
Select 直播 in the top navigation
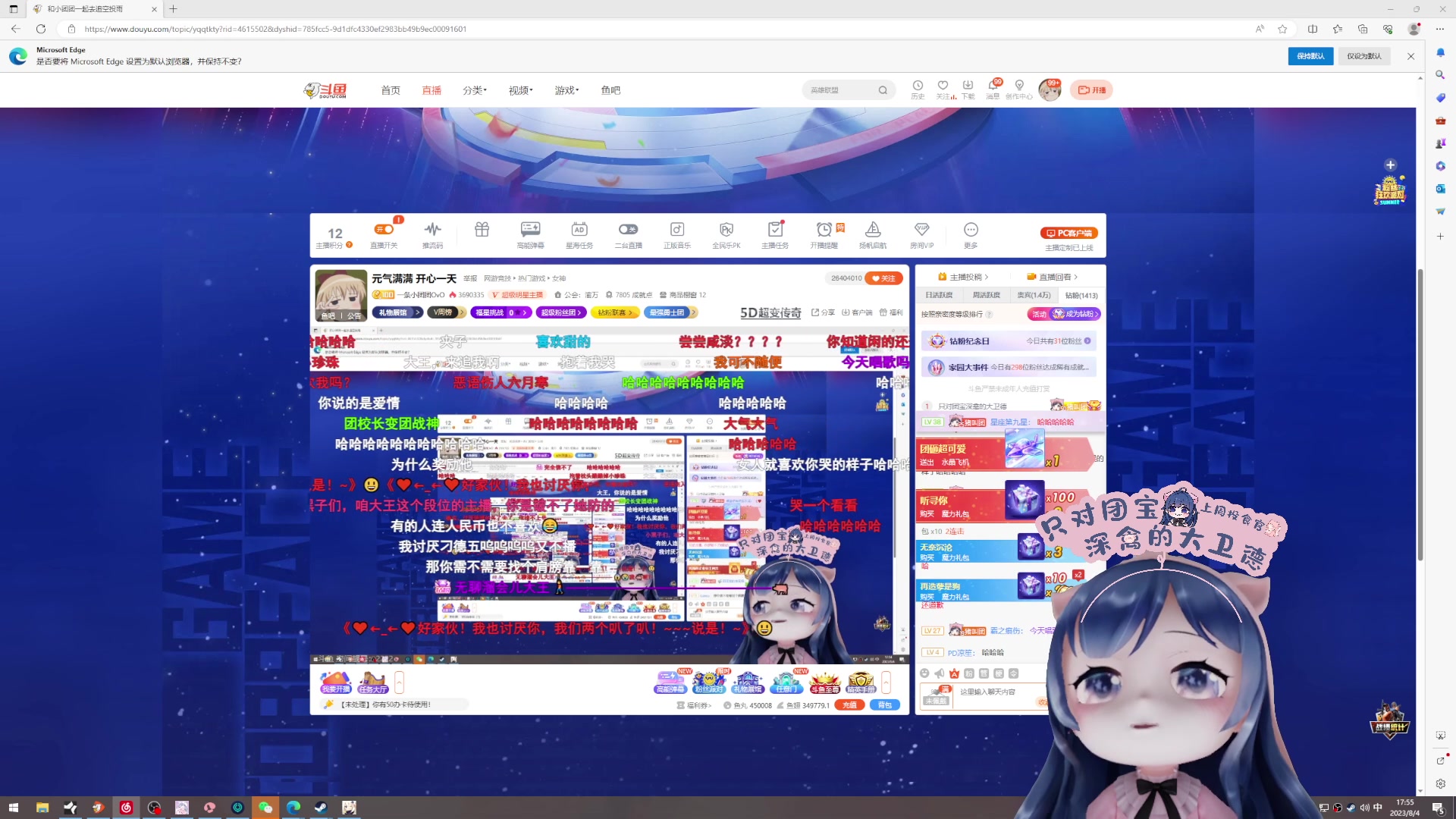(431, 89)
